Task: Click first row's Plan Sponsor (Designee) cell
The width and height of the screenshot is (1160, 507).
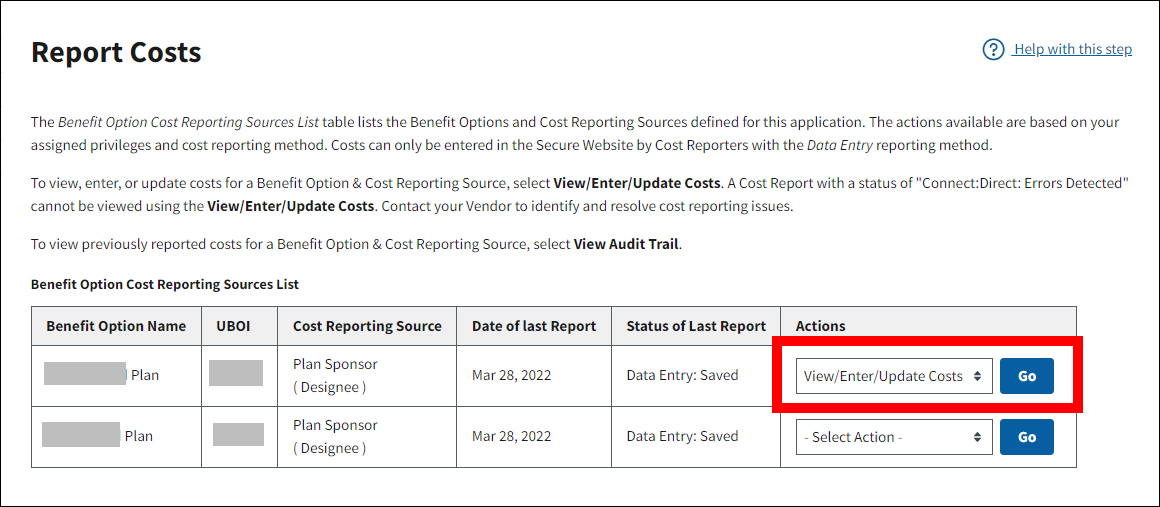Action: click(335, 376)
